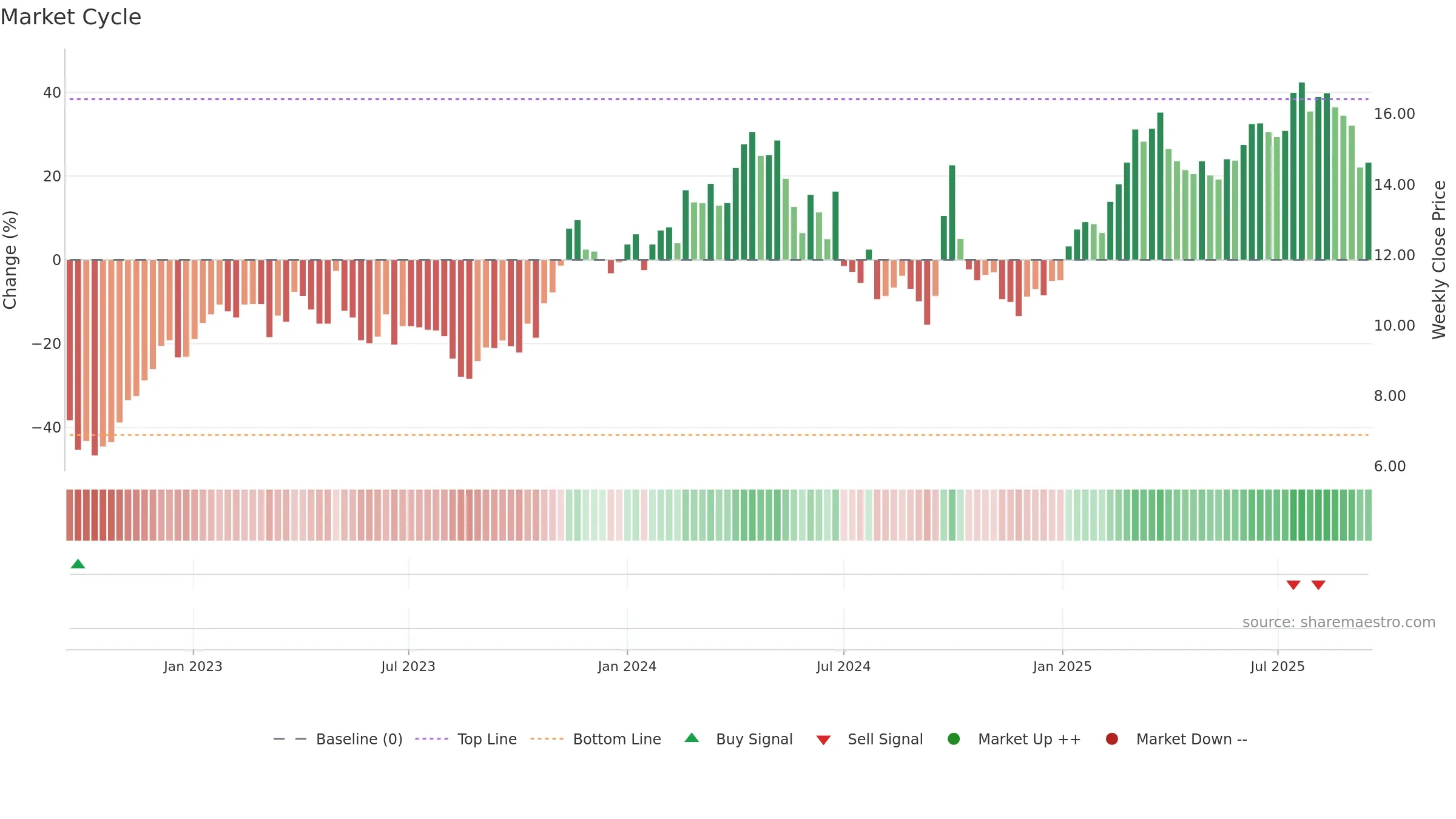Click the 14.00 price axis label
The width and height of the screenshot is (1456, 819).
point(1394,185)
